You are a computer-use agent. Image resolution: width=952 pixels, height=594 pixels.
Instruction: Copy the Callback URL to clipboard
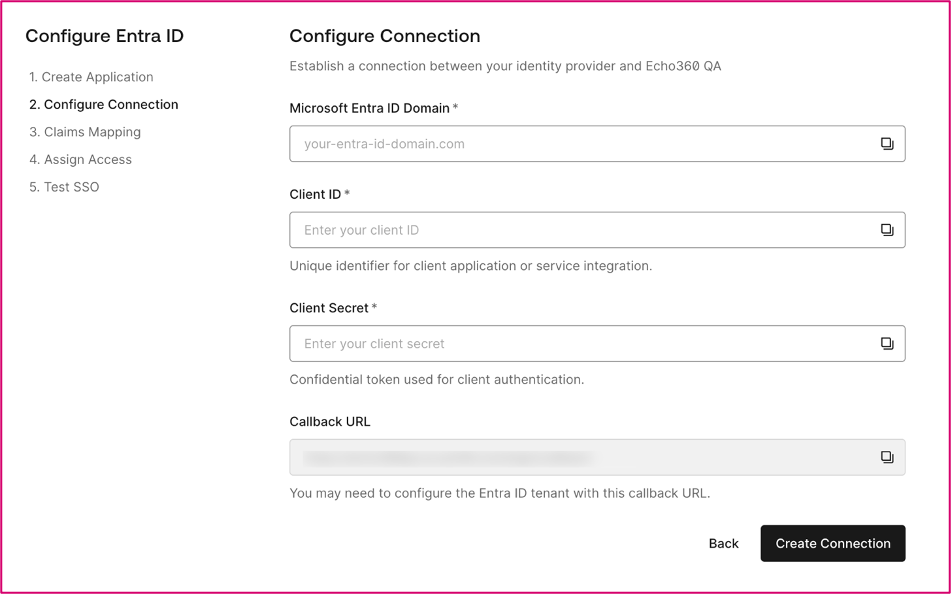(x=886, y=457)
